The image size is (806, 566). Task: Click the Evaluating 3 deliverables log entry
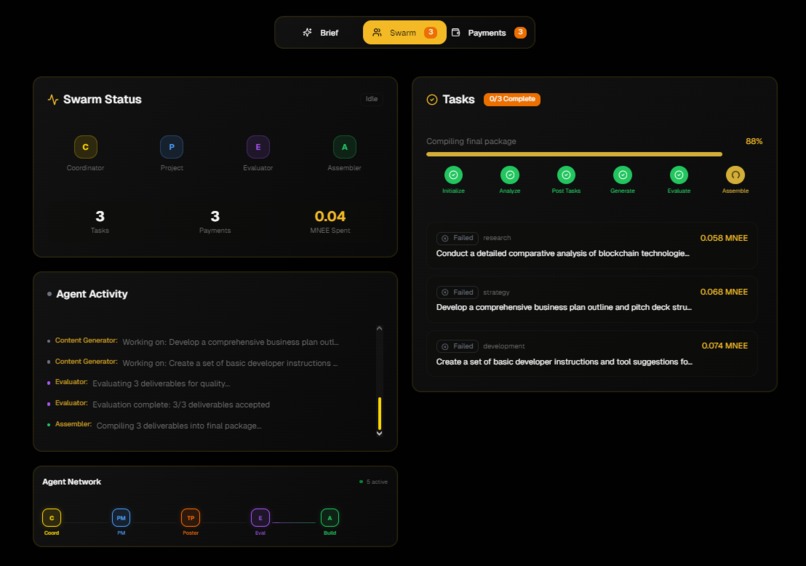point(139,383)
